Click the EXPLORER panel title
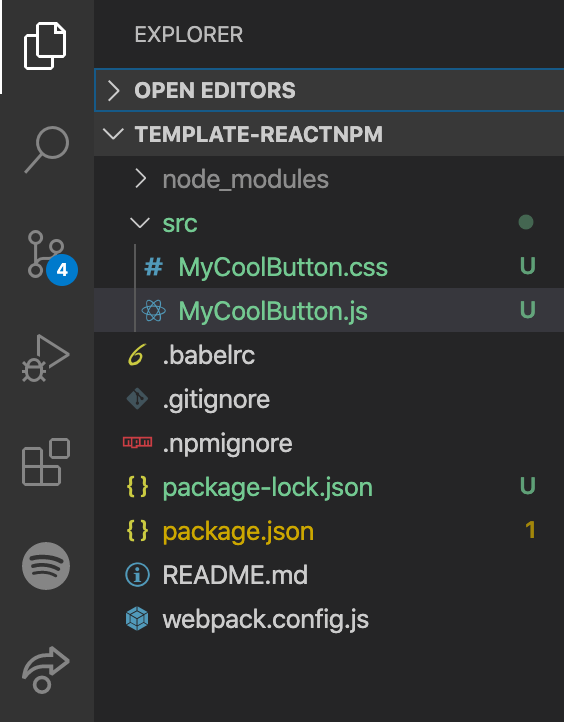 coord(189,35)
